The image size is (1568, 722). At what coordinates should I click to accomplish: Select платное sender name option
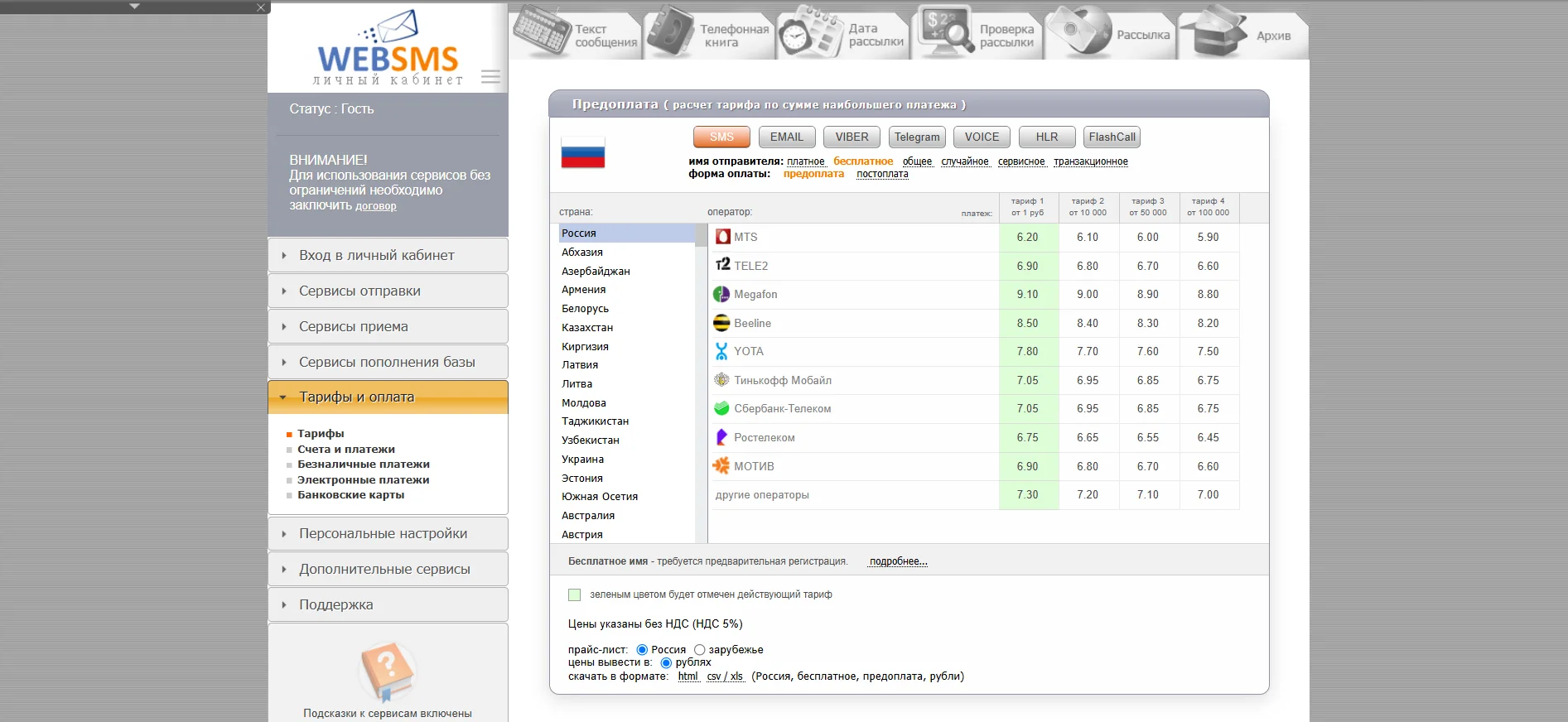coord(806,161)
